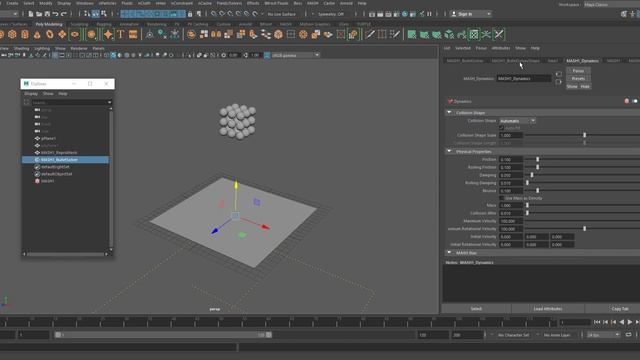640x360 pixels.
Task: Click the Hide button in Attribute Editor
Action: pos(585,87)
